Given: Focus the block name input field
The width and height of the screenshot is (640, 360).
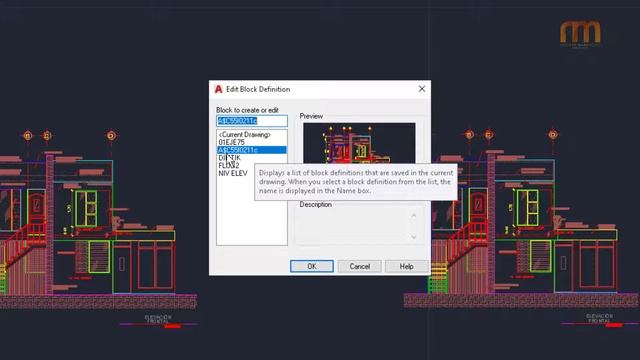Looking at the screenshot, I should 252,121.
